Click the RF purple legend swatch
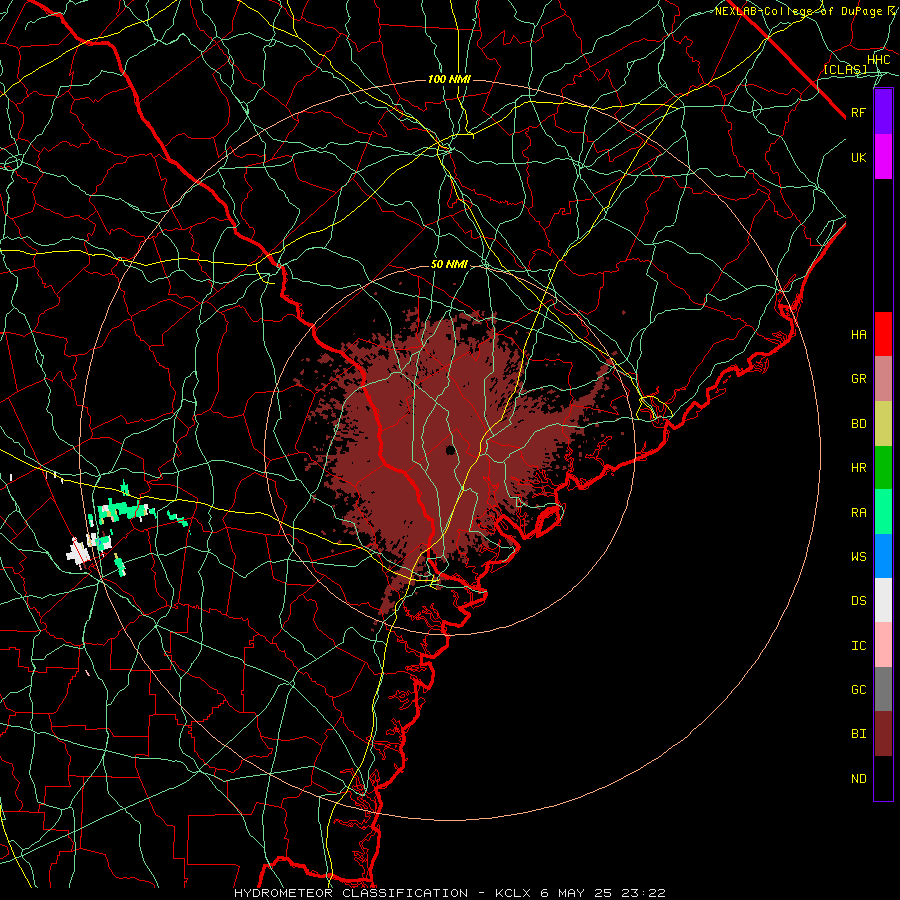 (x=883, y=112)
